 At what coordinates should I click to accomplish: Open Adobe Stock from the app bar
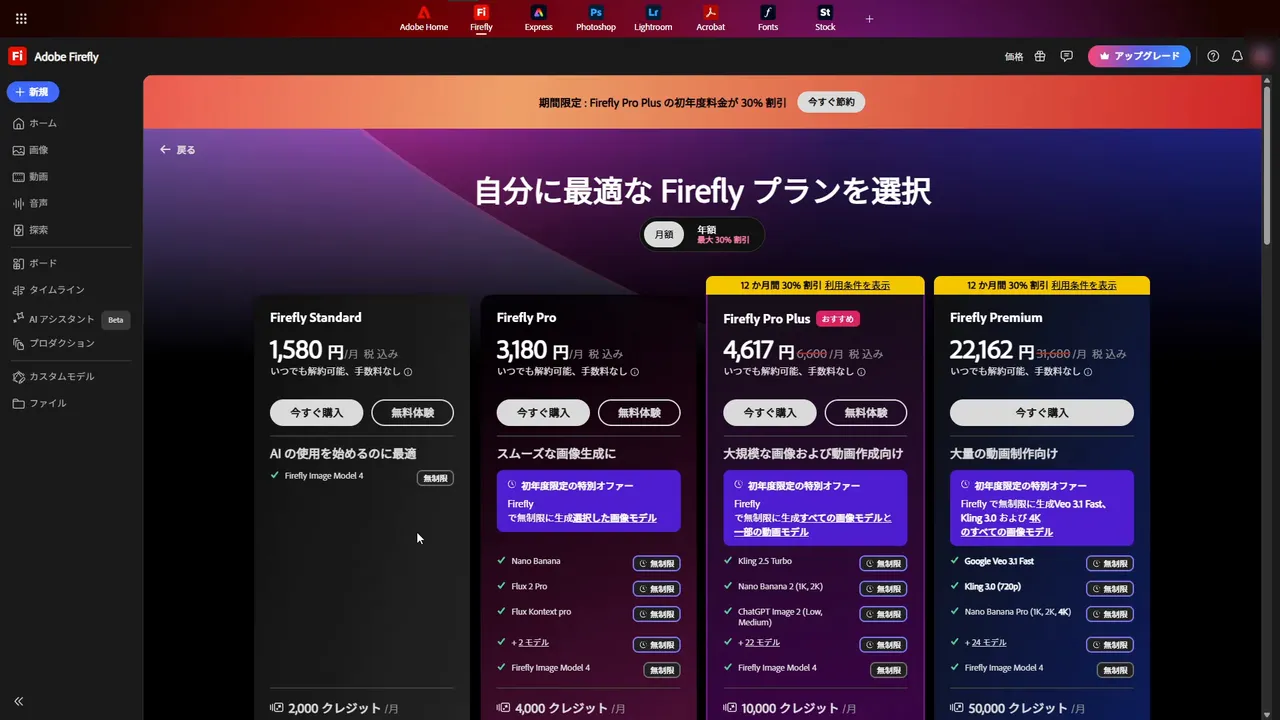tap(825, 18)
